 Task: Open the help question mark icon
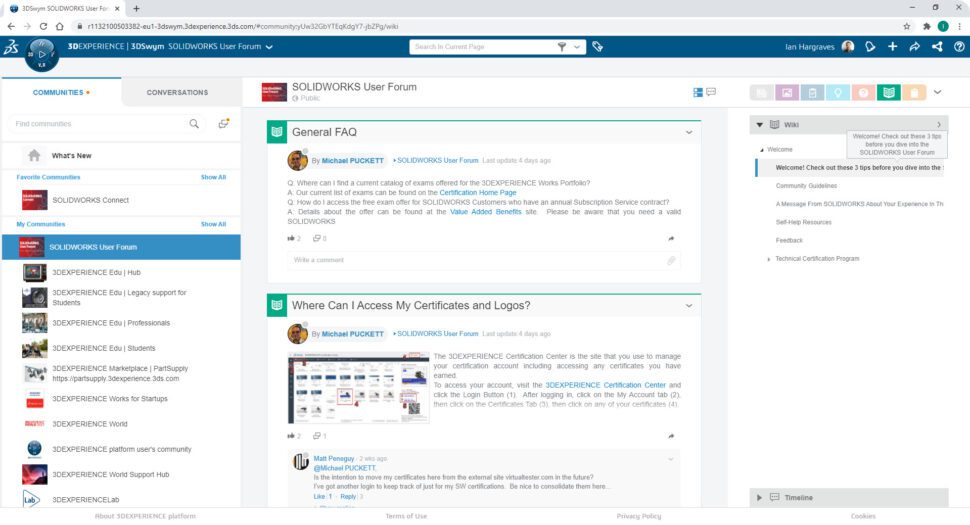[x=959, y=47]
